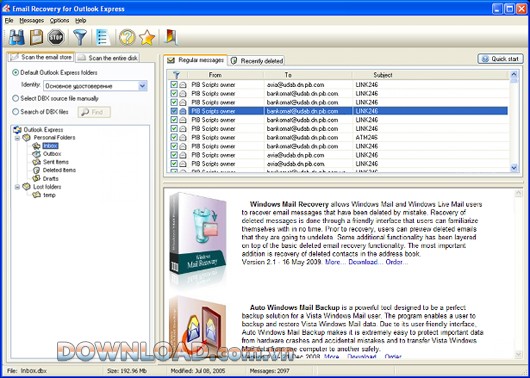Screen dimensions: 530x378
Task: Click Size: 192.96 Mb status entry
Action: (x=127, y=371)
